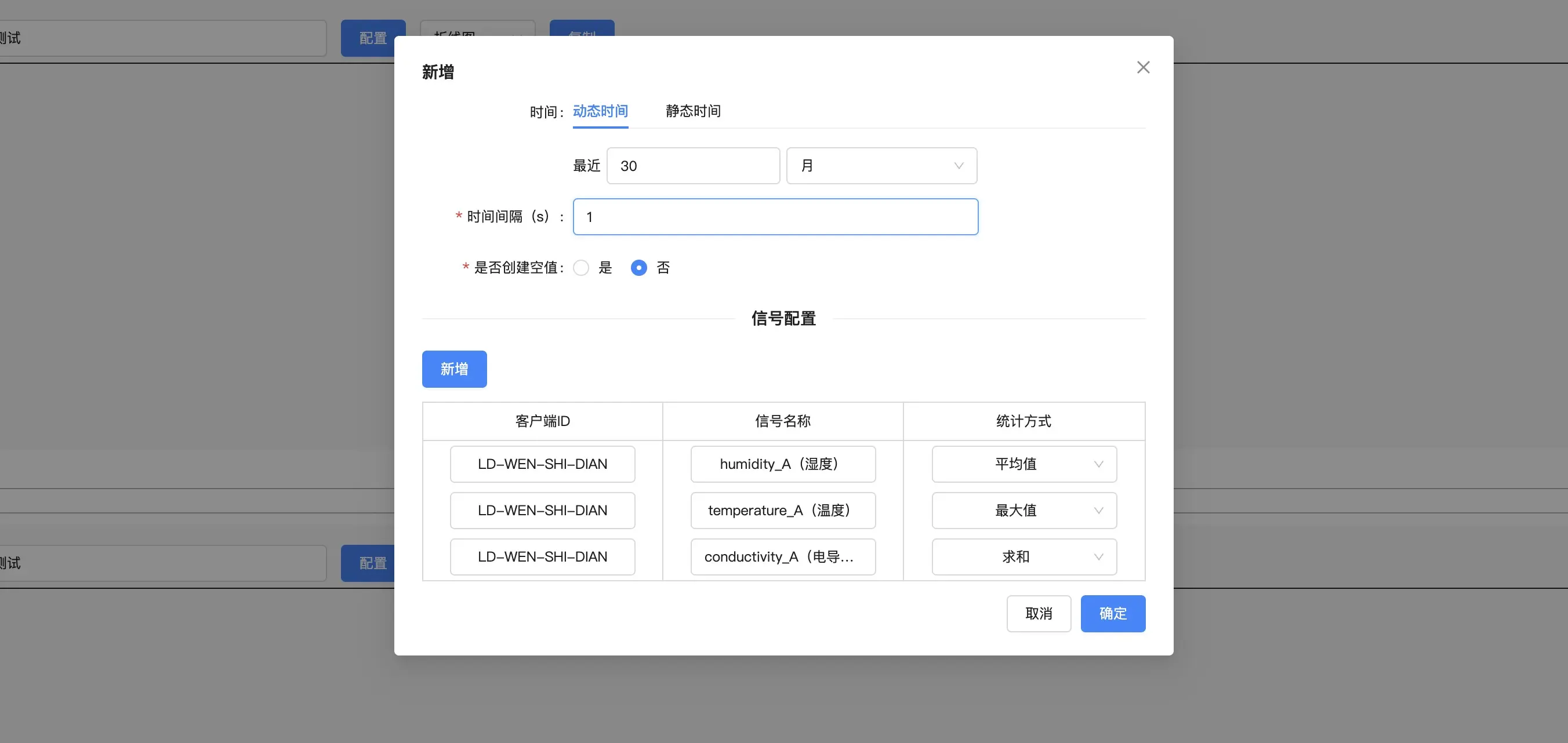Click the upper 测试 text field in background
The image size is (1568, 743).
click(x=162, y=38)
